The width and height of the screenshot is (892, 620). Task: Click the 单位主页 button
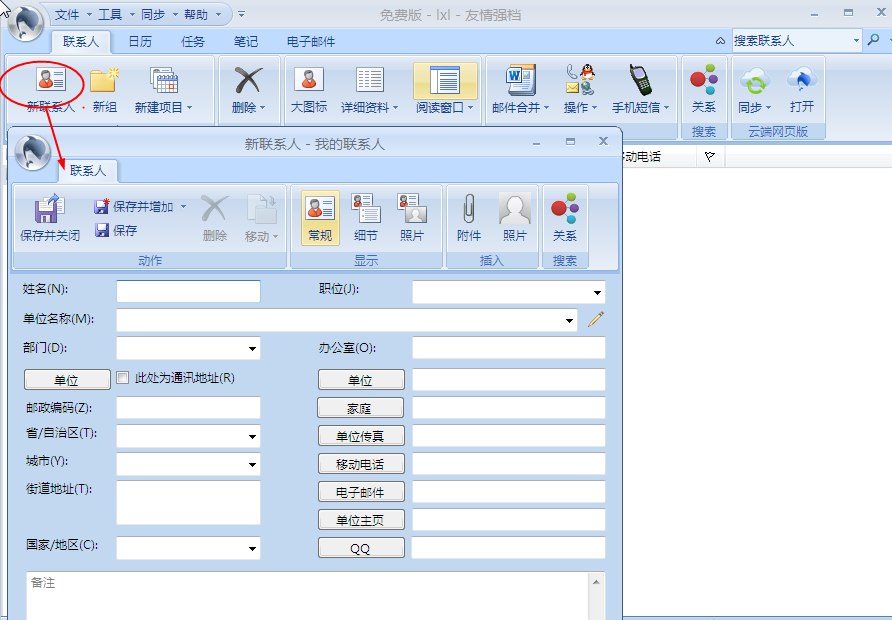tap(361, 519)
